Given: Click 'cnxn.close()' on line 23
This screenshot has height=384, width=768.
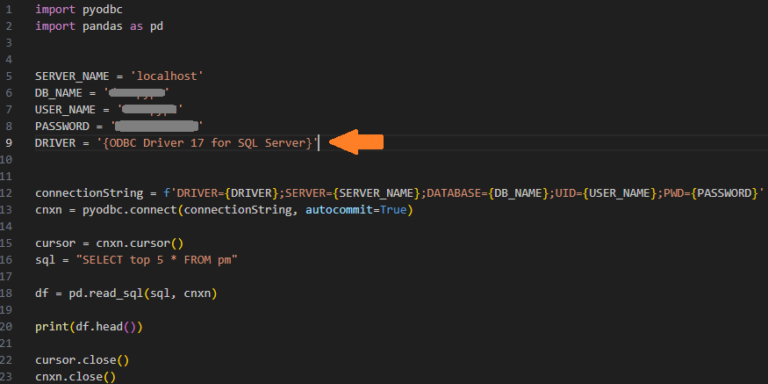Looking at the screenshot, I should click(x=75, y=376).
